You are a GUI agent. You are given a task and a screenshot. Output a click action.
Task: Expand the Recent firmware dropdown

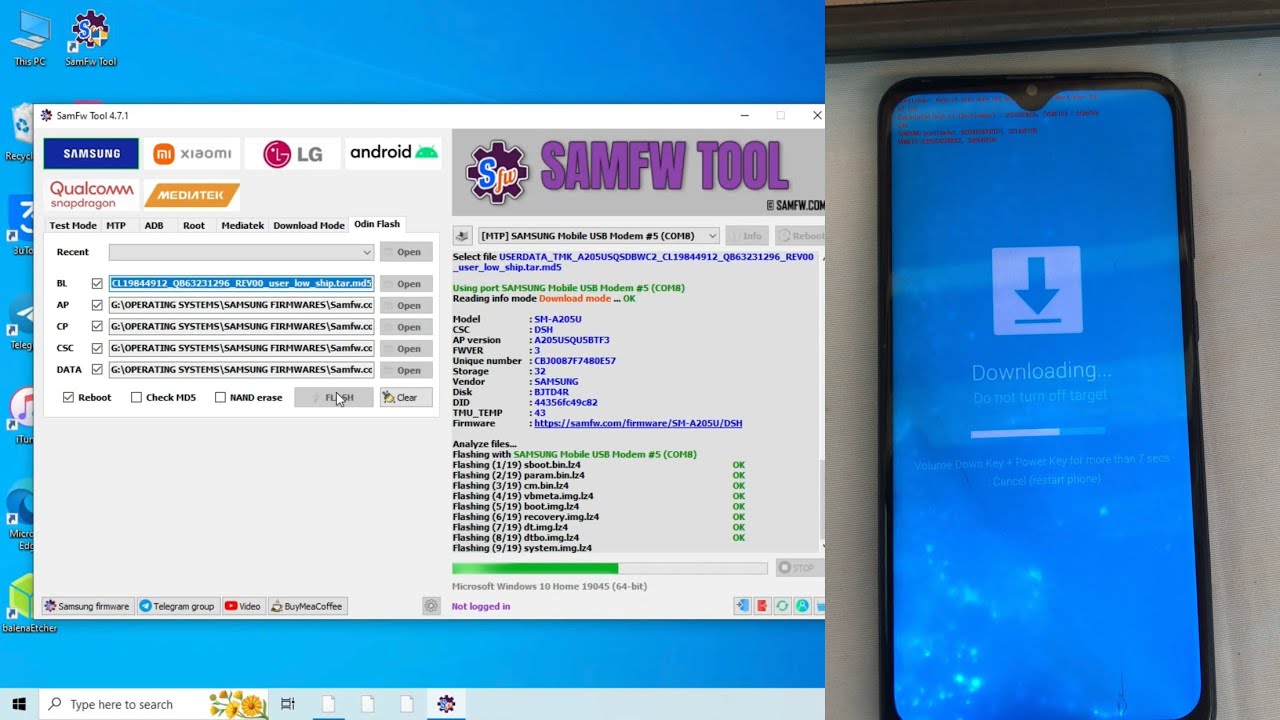[242, 252]
